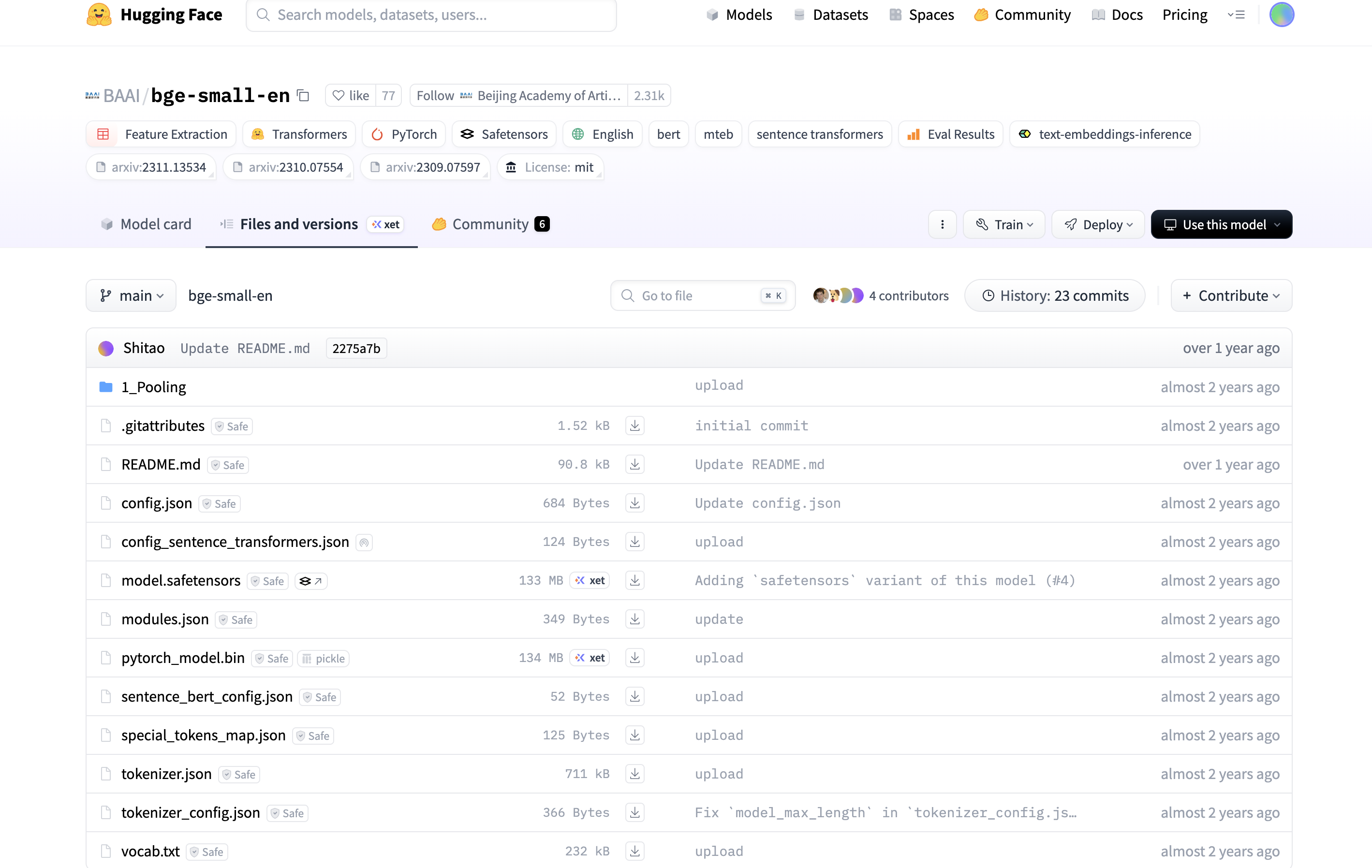The height and width of the screenshot is (868, 1372).
Task: Click the PyTorch tag
Action: point(404,134)
